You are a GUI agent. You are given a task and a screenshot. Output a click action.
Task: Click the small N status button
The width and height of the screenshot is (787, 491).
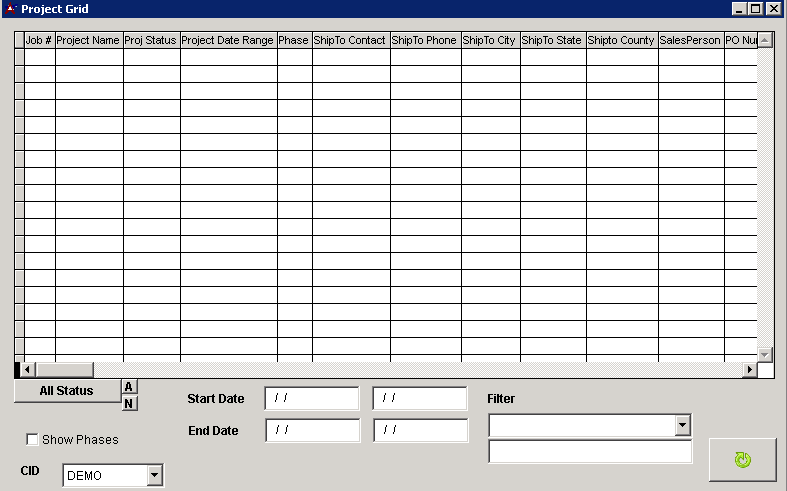[130, 403]
